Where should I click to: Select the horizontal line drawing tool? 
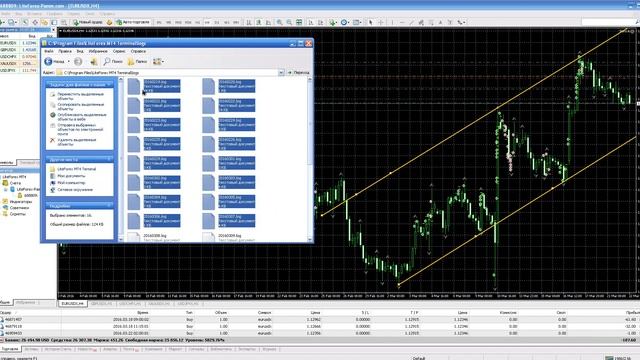coord(402,22)
